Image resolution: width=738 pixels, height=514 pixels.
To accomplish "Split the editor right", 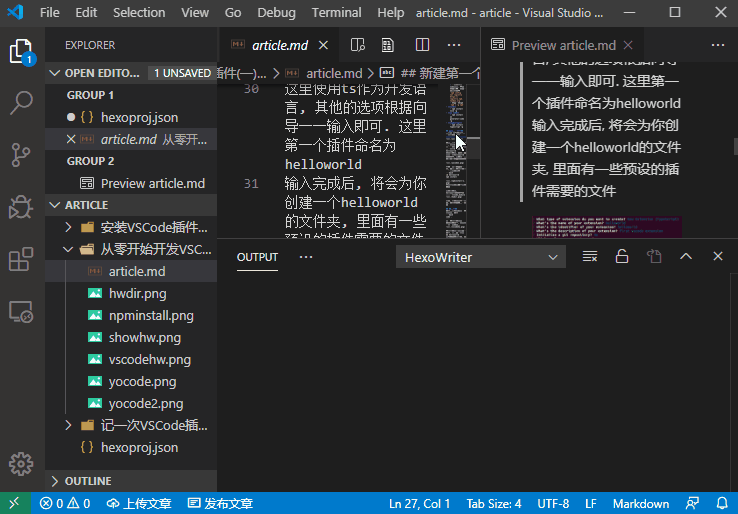I will [x=422, y=45].
